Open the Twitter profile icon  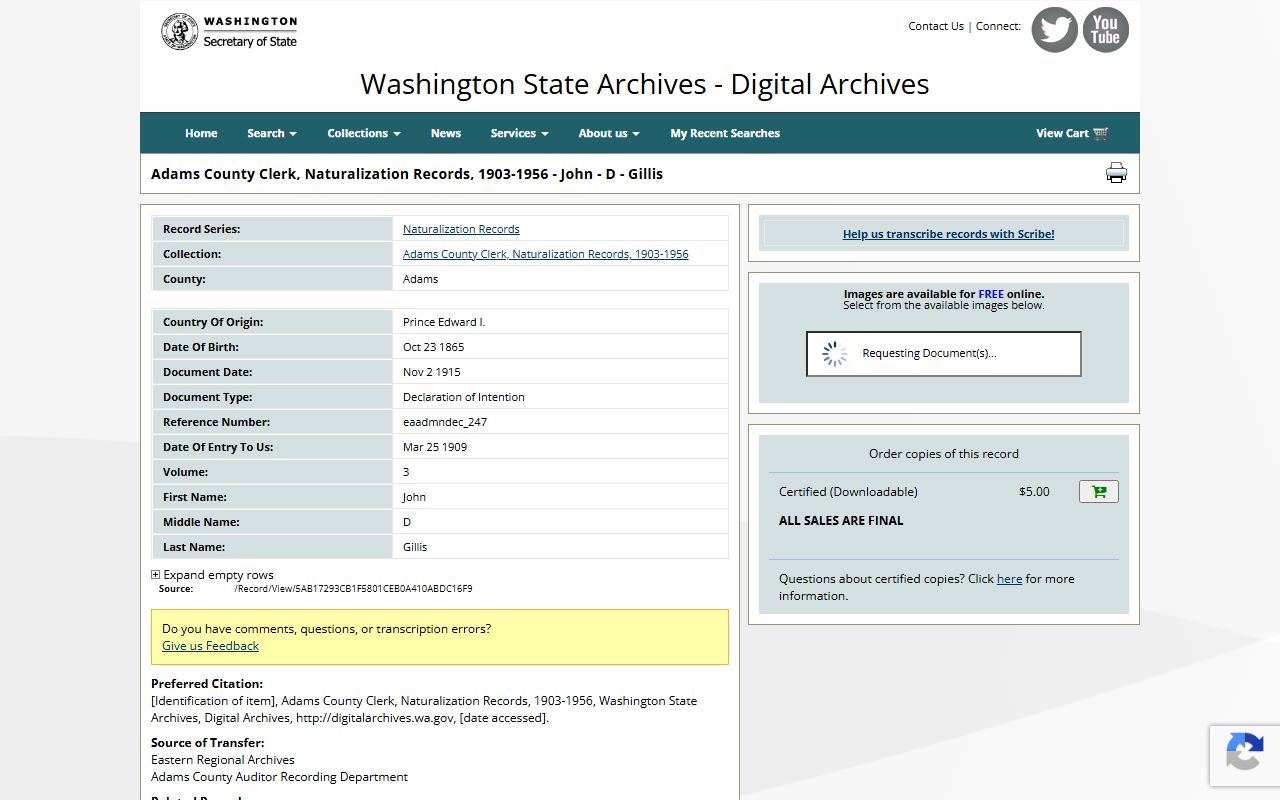[x=1055, y=30]
